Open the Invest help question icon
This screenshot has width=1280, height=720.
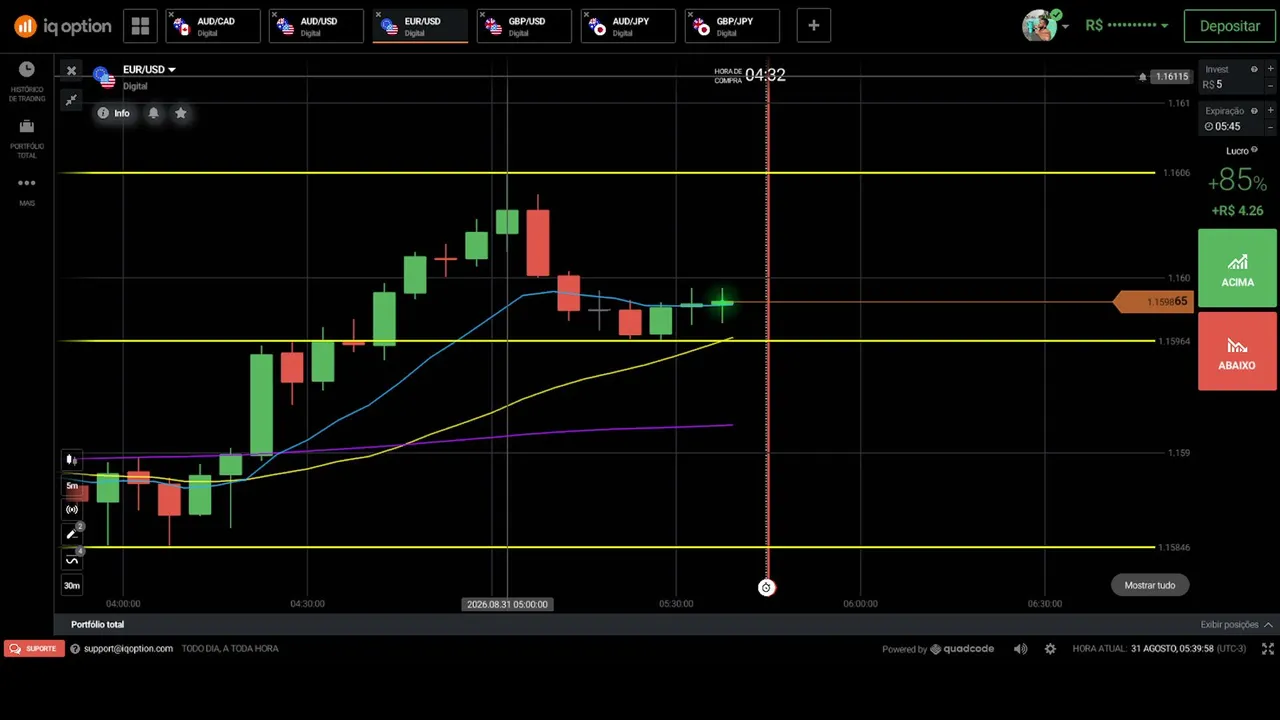(1254, 69)
